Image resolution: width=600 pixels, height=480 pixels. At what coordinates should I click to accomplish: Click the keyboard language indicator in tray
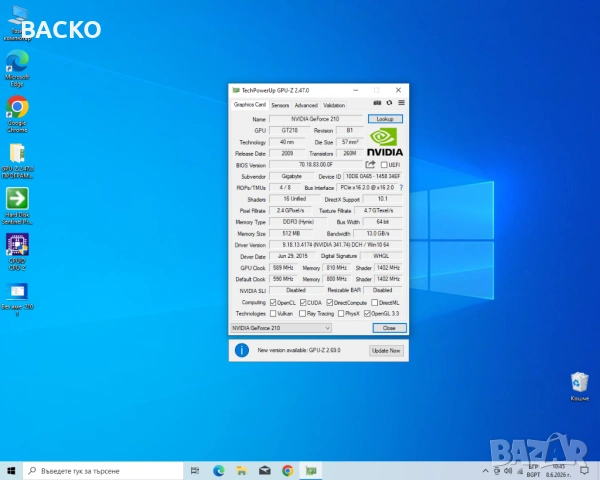pos(533,471)
